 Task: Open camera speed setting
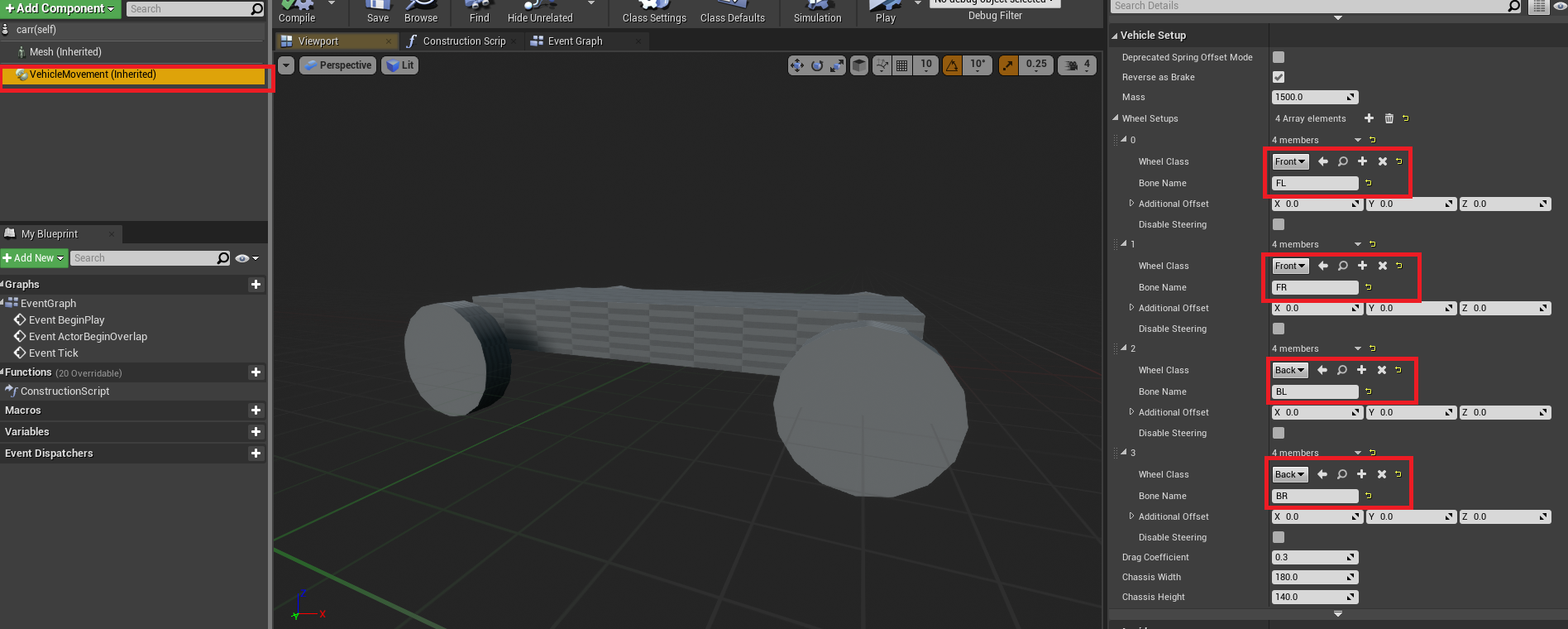point(1078,65)
